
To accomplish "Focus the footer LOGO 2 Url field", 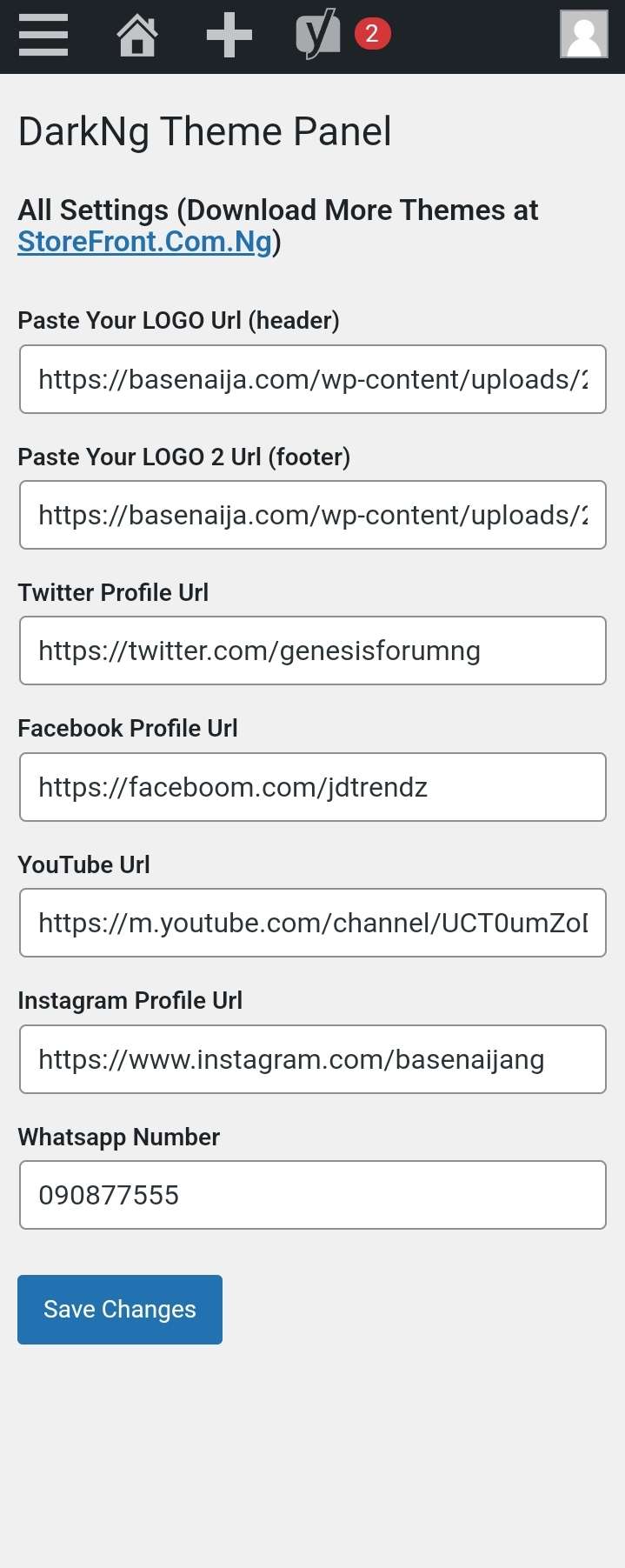I will [x=313, y=515].
